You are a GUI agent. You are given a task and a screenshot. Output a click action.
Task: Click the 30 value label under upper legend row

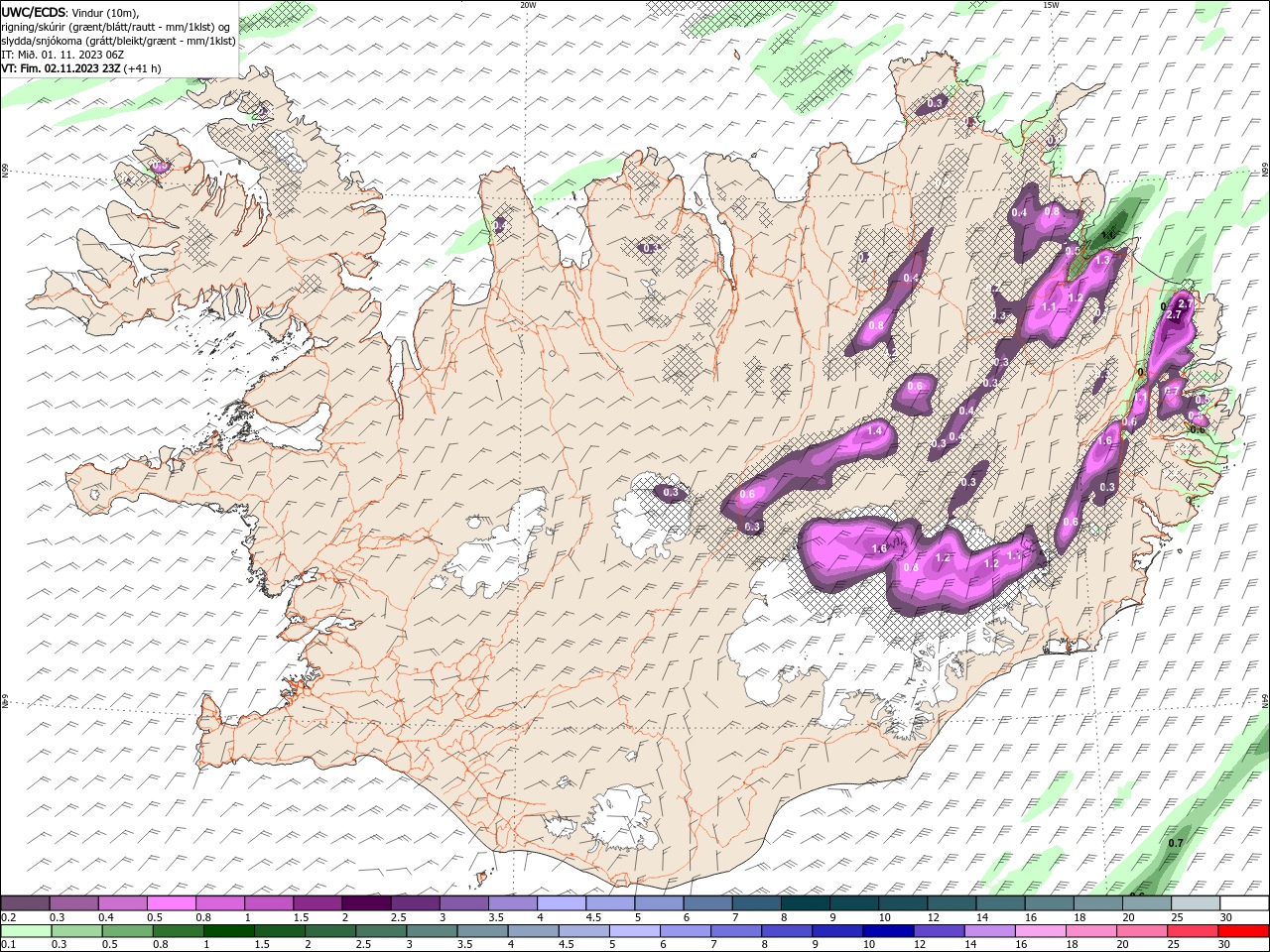pos(1226,917)
